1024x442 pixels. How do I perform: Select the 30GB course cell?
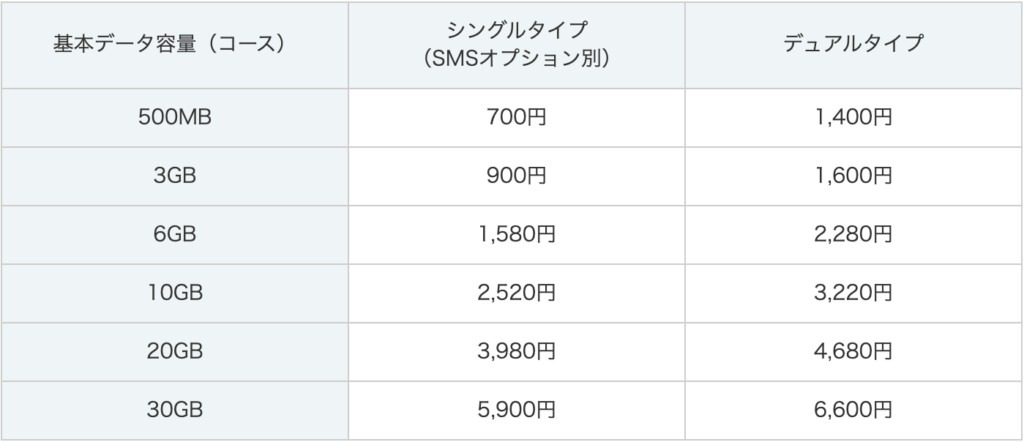(176, 410)
